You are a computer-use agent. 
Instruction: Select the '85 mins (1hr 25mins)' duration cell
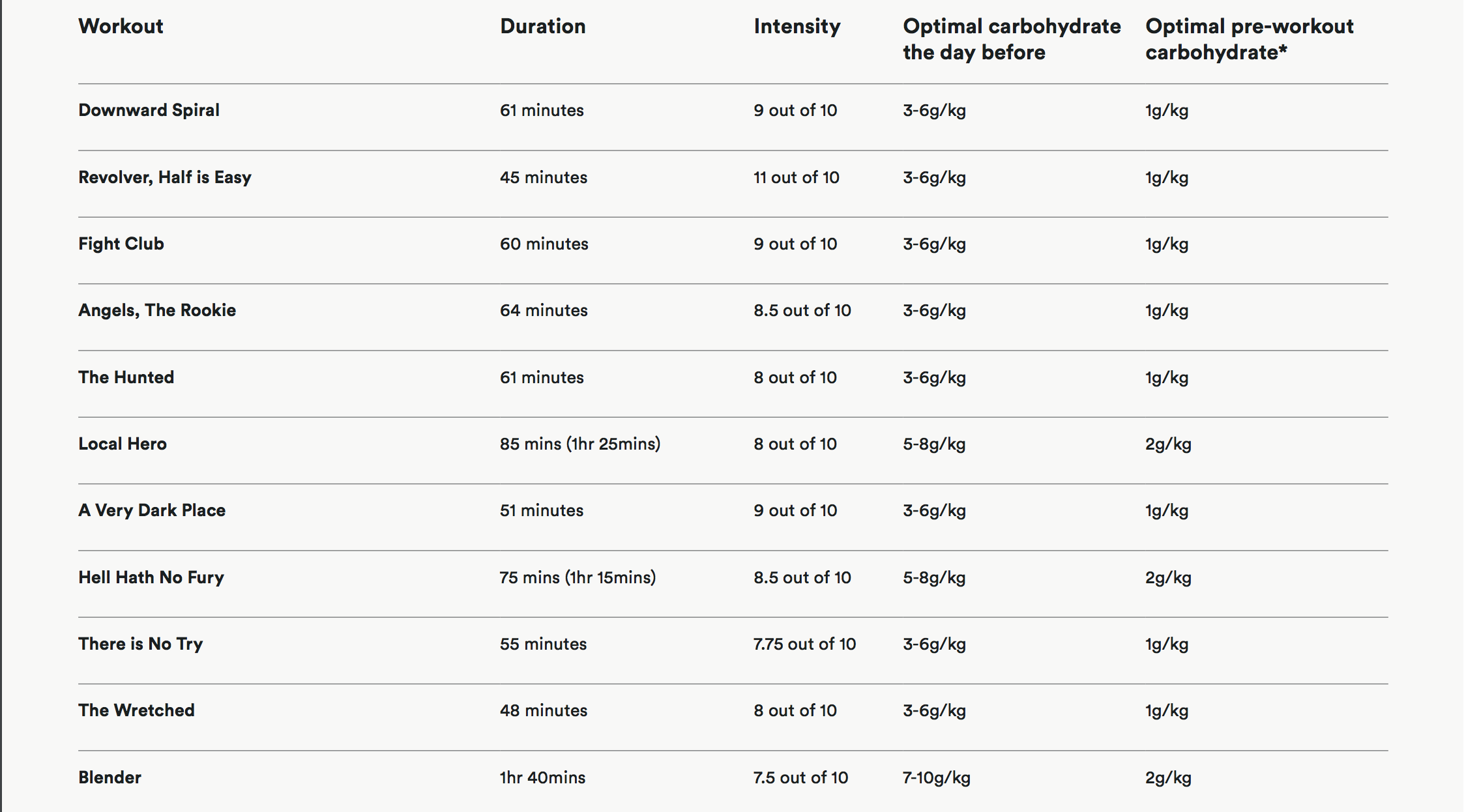tap(579, 444)
